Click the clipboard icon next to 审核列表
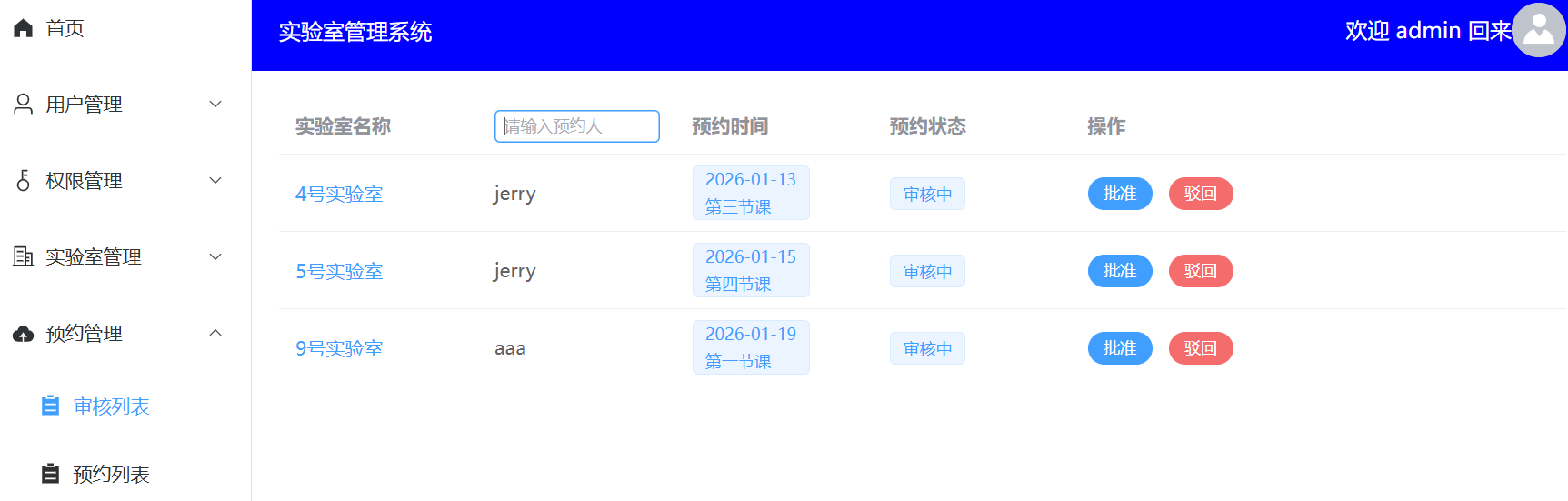Screen dimensions: 1568x501 tap(51, 406)
